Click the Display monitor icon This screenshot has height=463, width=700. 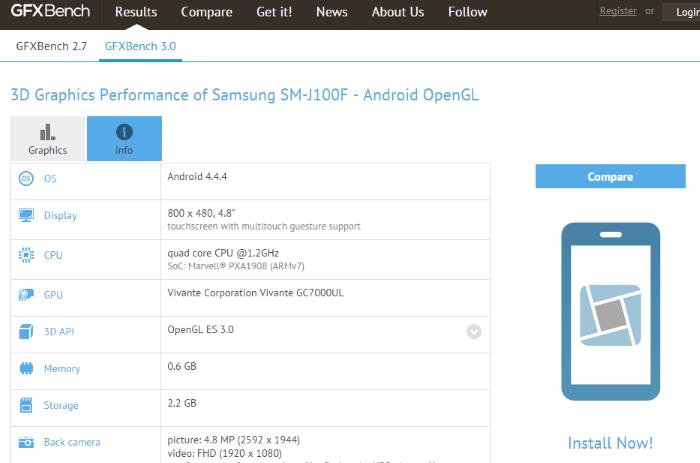[26, 216]
